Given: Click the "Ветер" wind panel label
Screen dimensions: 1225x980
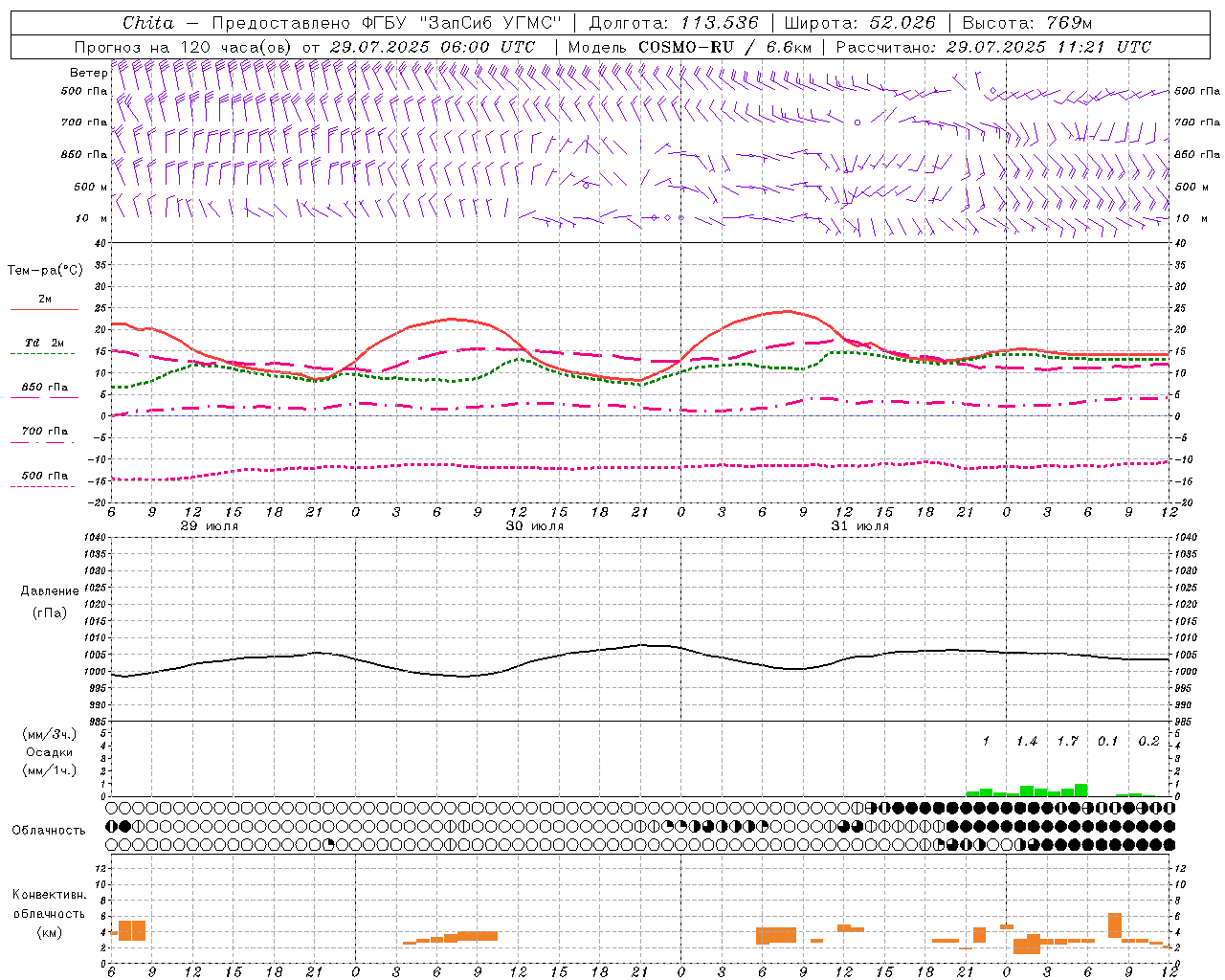Looking at the screenshot, I should tap(88, 73).
